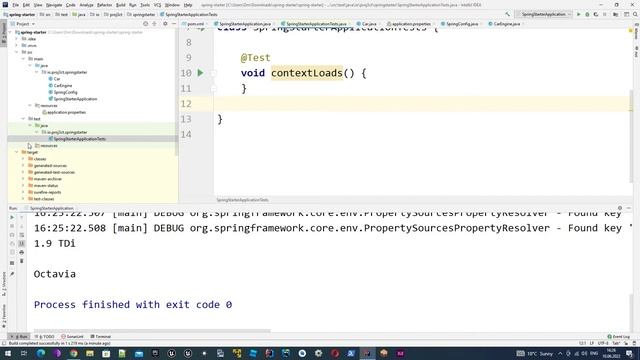Expand the classes folder under target
This screenshot has width=640, height=360.
[x=23, y=159]
